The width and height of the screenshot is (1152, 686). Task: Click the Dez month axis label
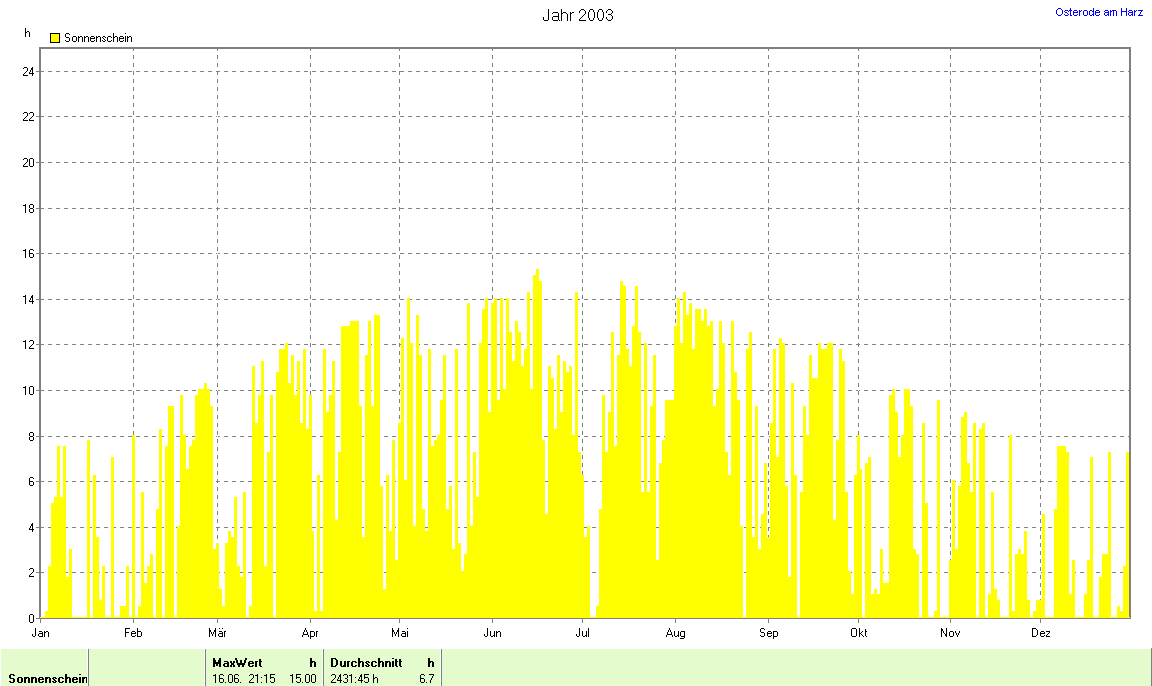tap(1041, 633)
